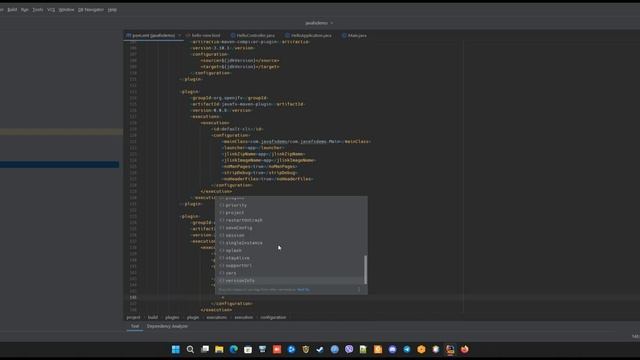Open the Run menu
This screenshot has width=640, height=360.
tap(24, 9)
